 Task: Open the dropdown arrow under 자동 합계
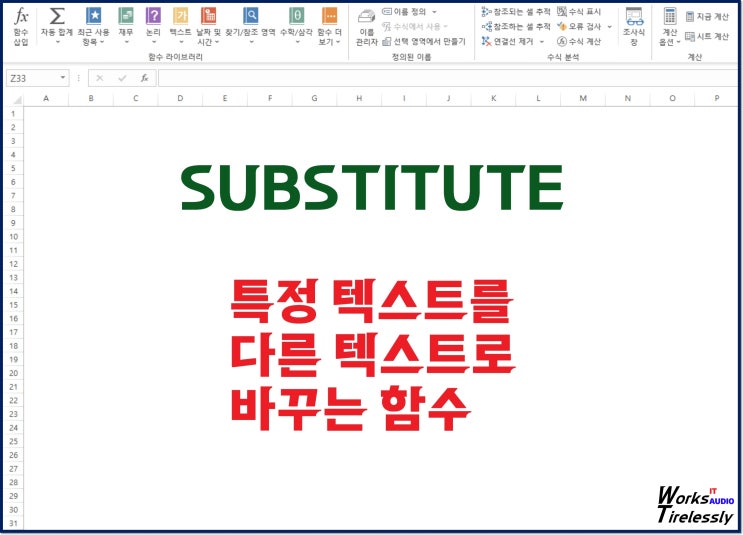pos(57,42)
